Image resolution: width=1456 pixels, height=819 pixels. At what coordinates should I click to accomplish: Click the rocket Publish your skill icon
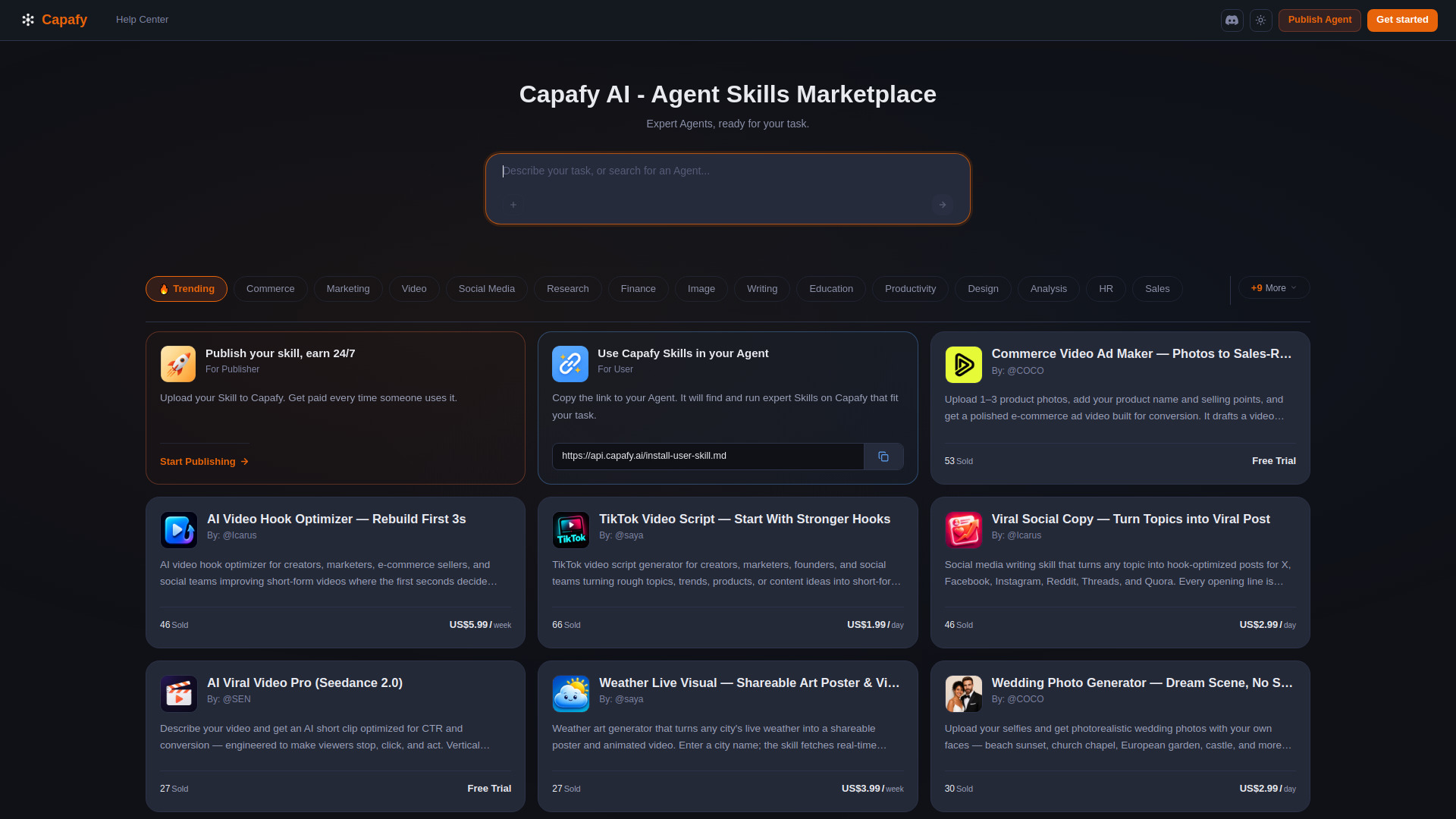pos(178,364)
